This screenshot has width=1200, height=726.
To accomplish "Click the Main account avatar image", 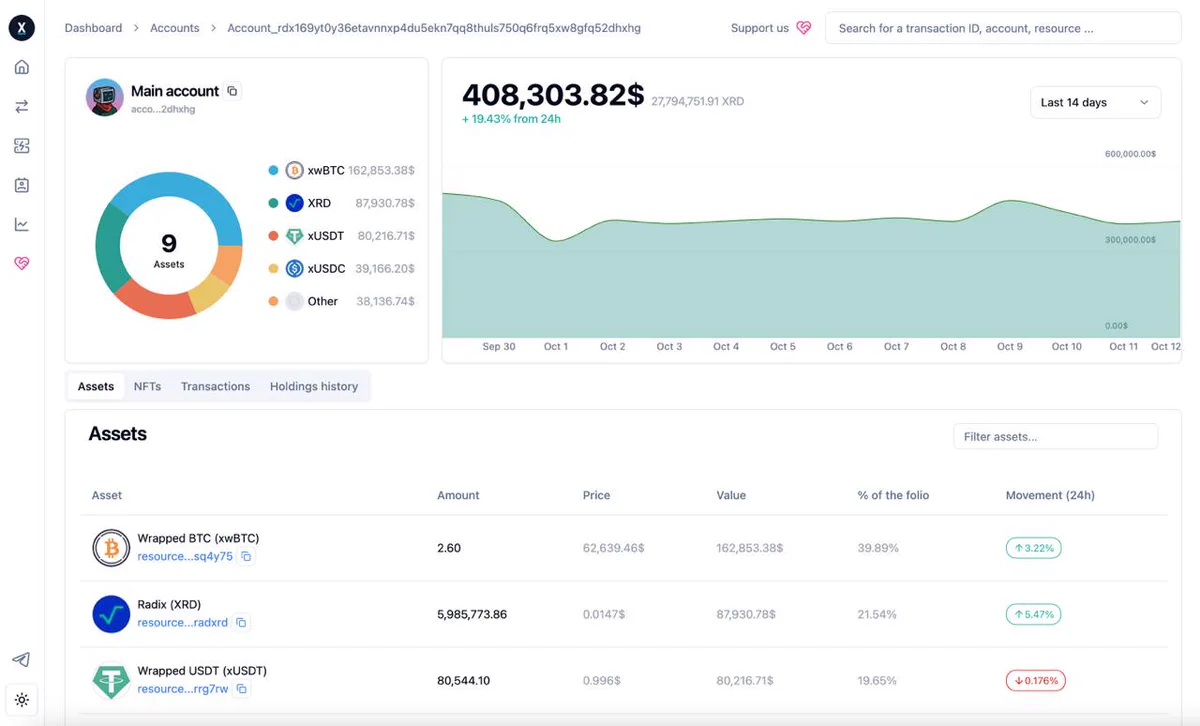I will pyautogui.click(x=105, y=97).
